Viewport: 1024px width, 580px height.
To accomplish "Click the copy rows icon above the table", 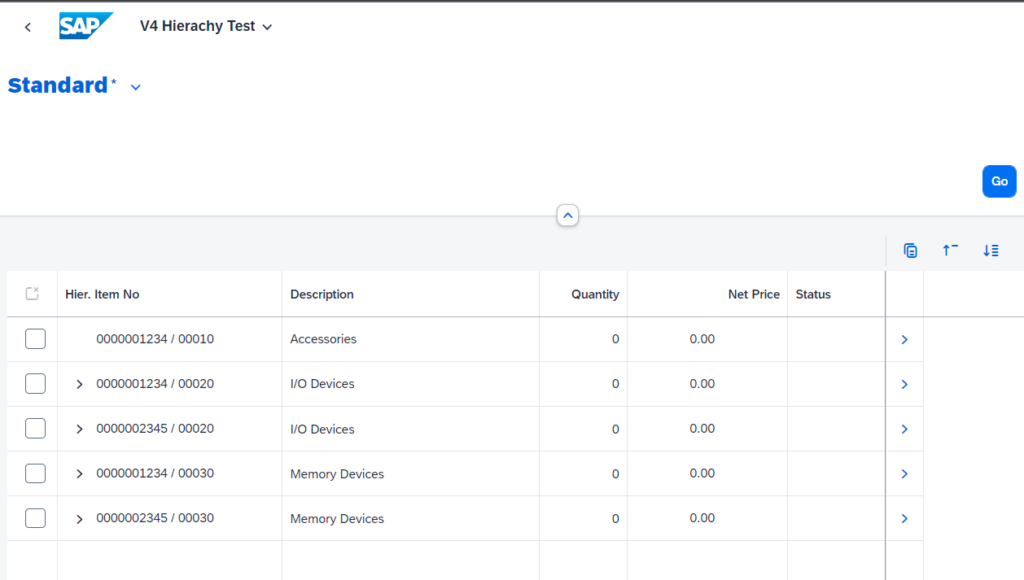I will (910, 251).
